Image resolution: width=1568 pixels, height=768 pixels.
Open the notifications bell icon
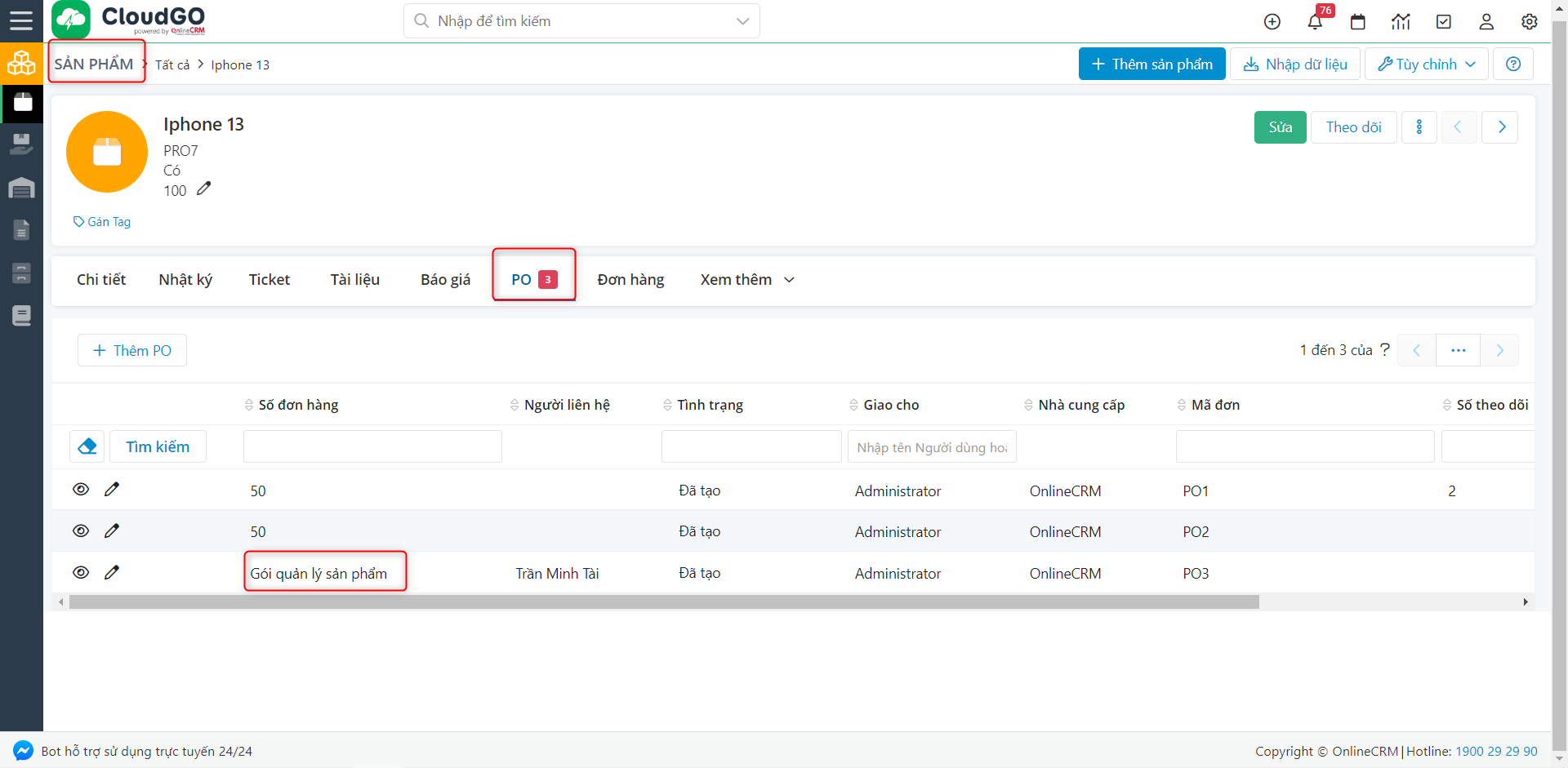tap(1315, 22)
